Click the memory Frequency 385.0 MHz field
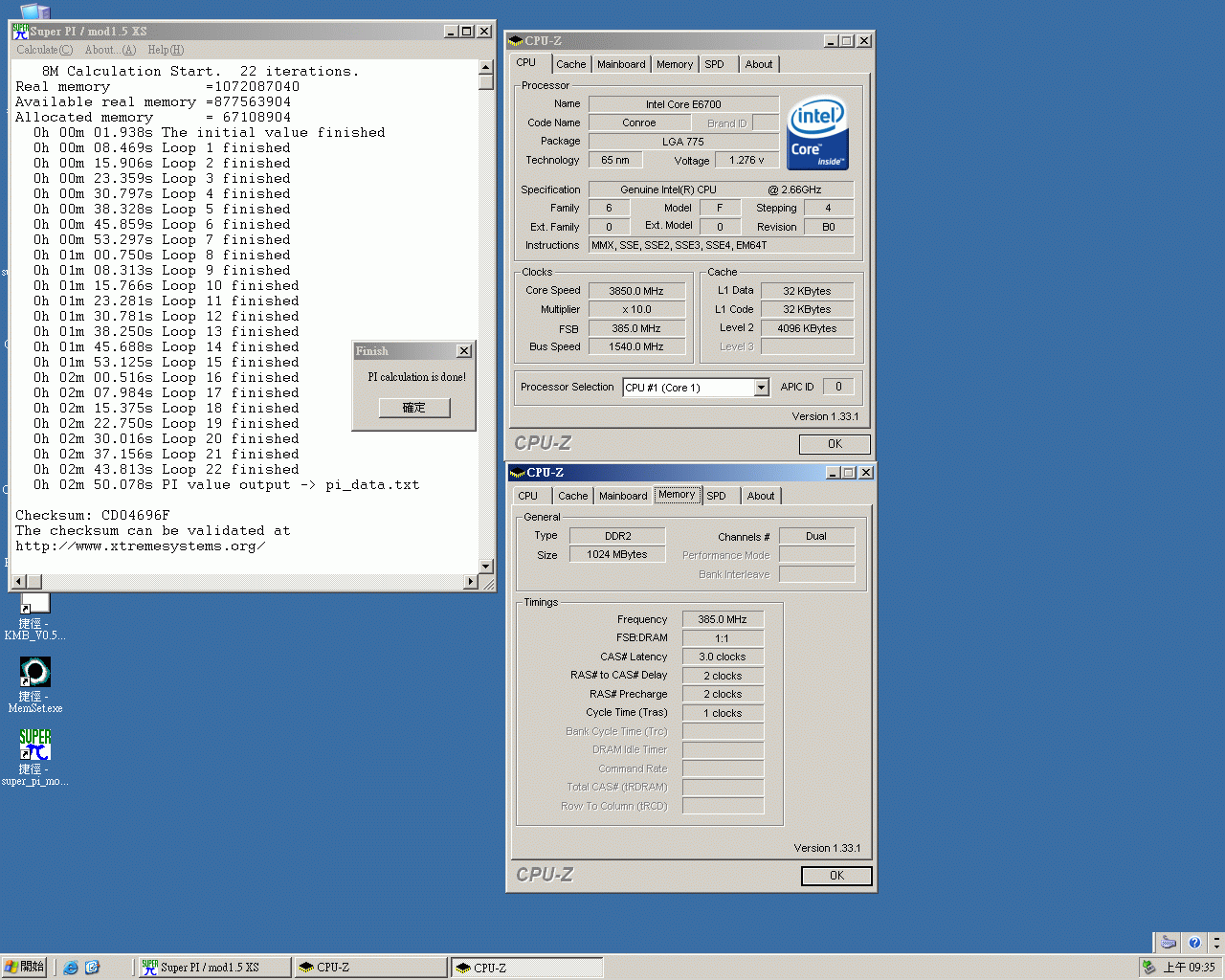The height and width of the screenshot is (980, 1225). (723, 619)
